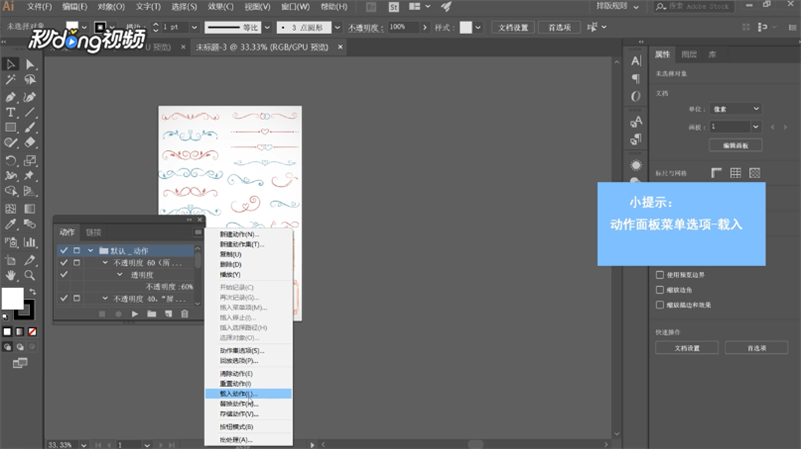Open the Paragraph panel icon

click(635, 78)
